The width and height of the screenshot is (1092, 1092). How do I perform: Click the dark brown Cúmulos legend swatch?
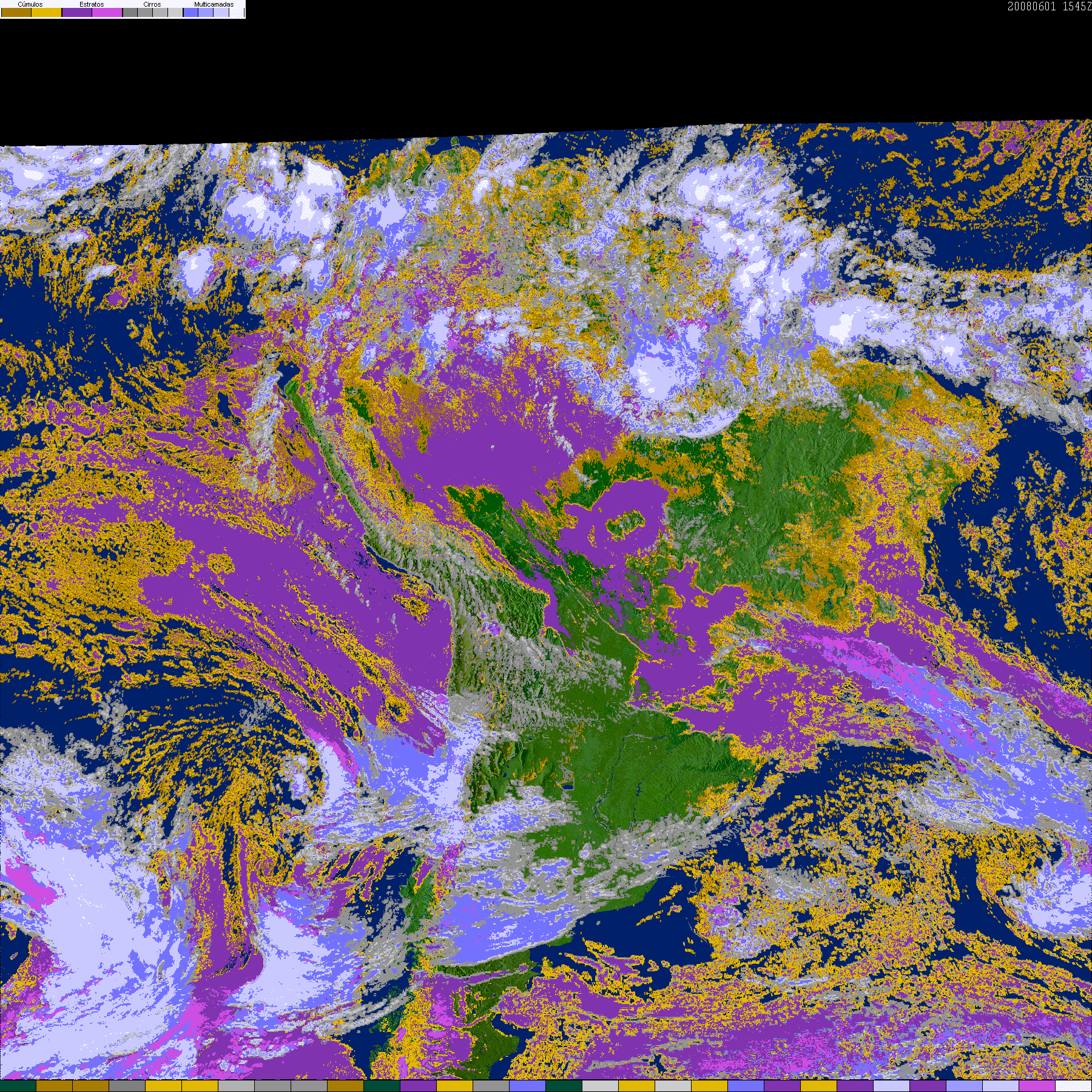tap(16, 12)
